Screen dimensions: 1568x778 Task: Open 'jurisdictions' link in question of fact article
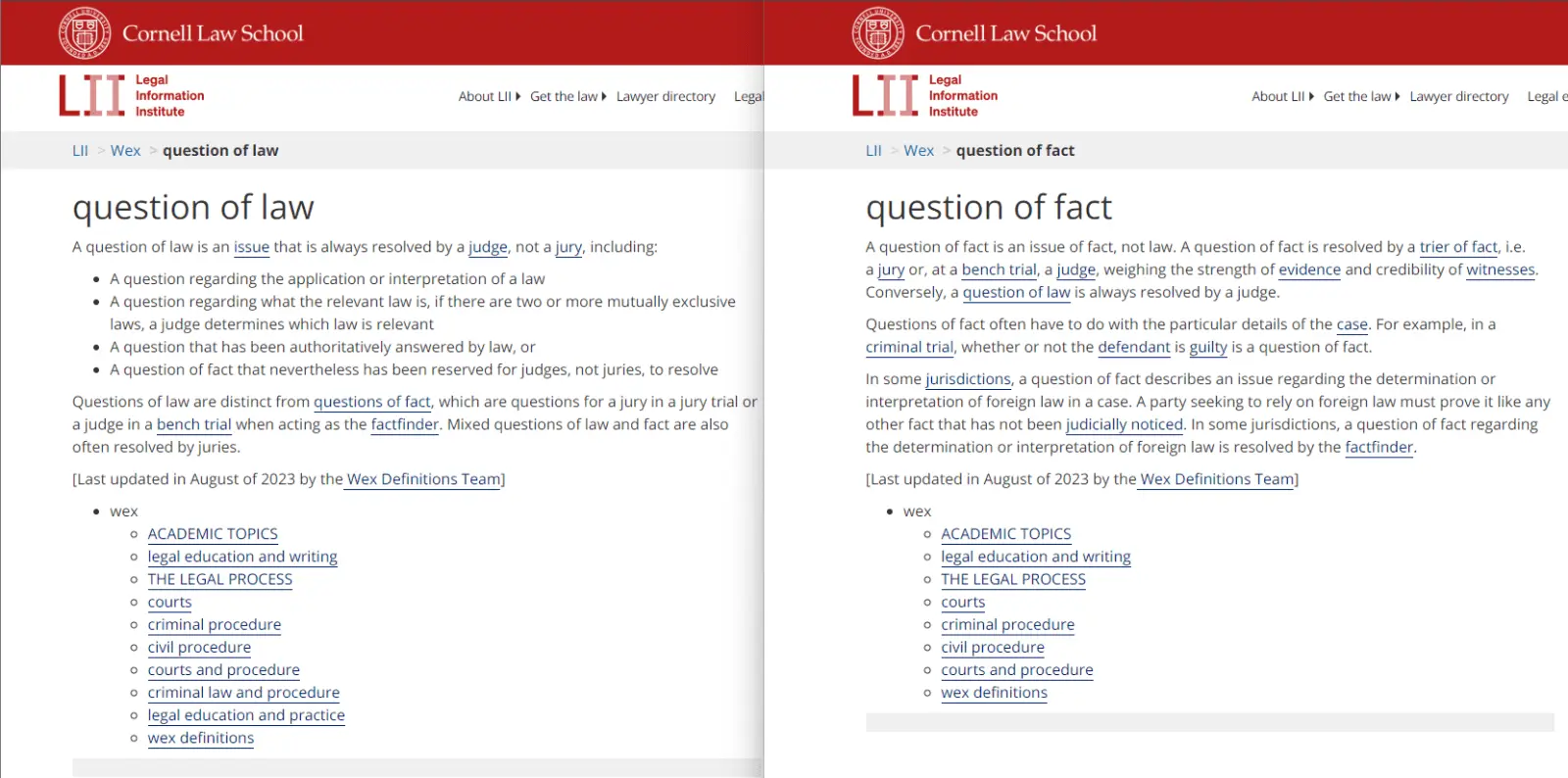tap(968, 379)
